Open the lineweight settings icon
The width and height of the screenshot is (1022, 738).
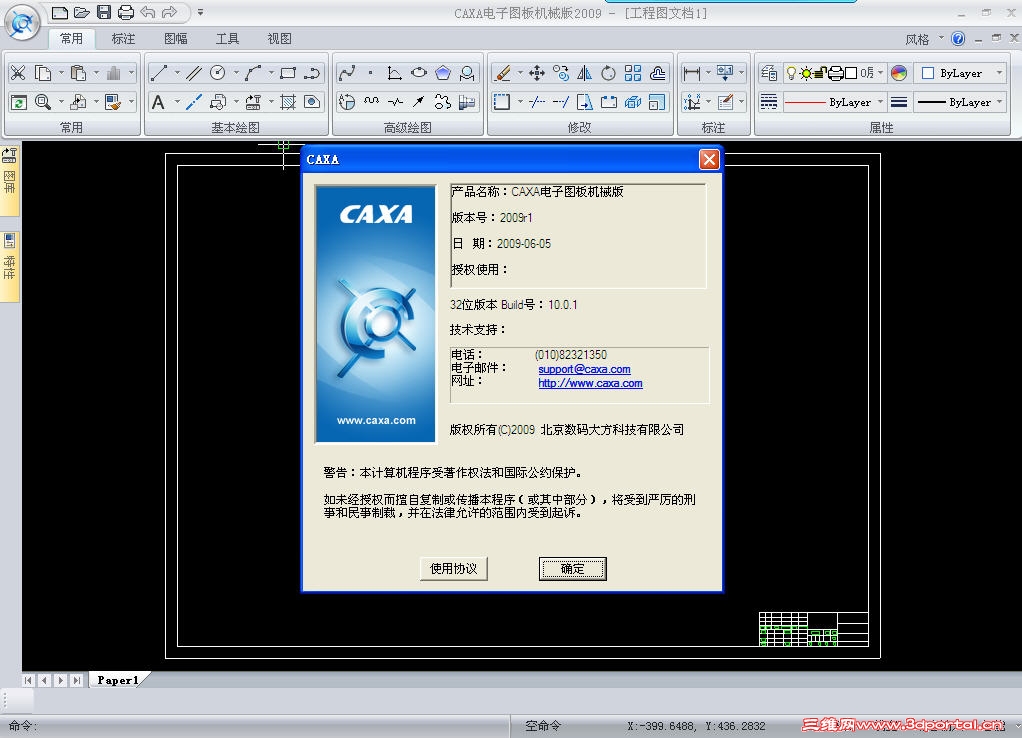point(899,102)
